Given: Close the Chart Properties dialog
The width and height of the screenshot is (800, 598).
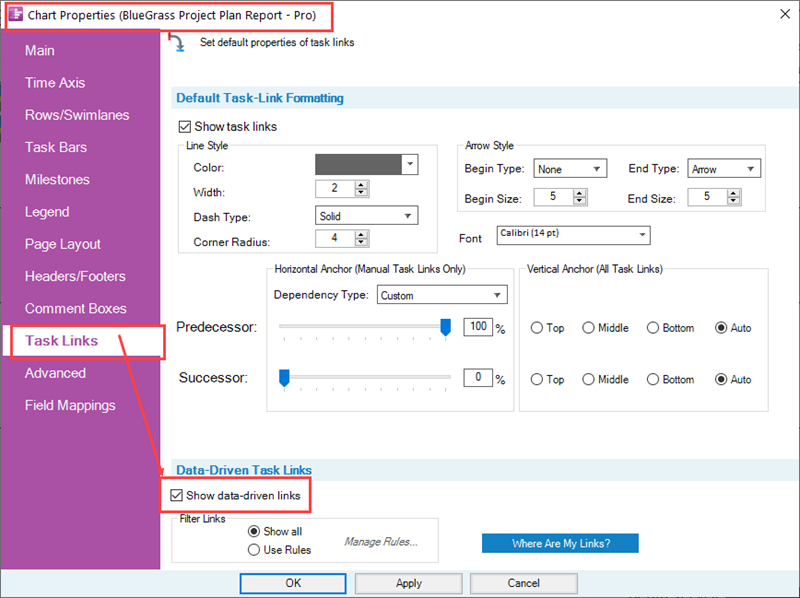Looking at the screenshot, I should [782, 14].
